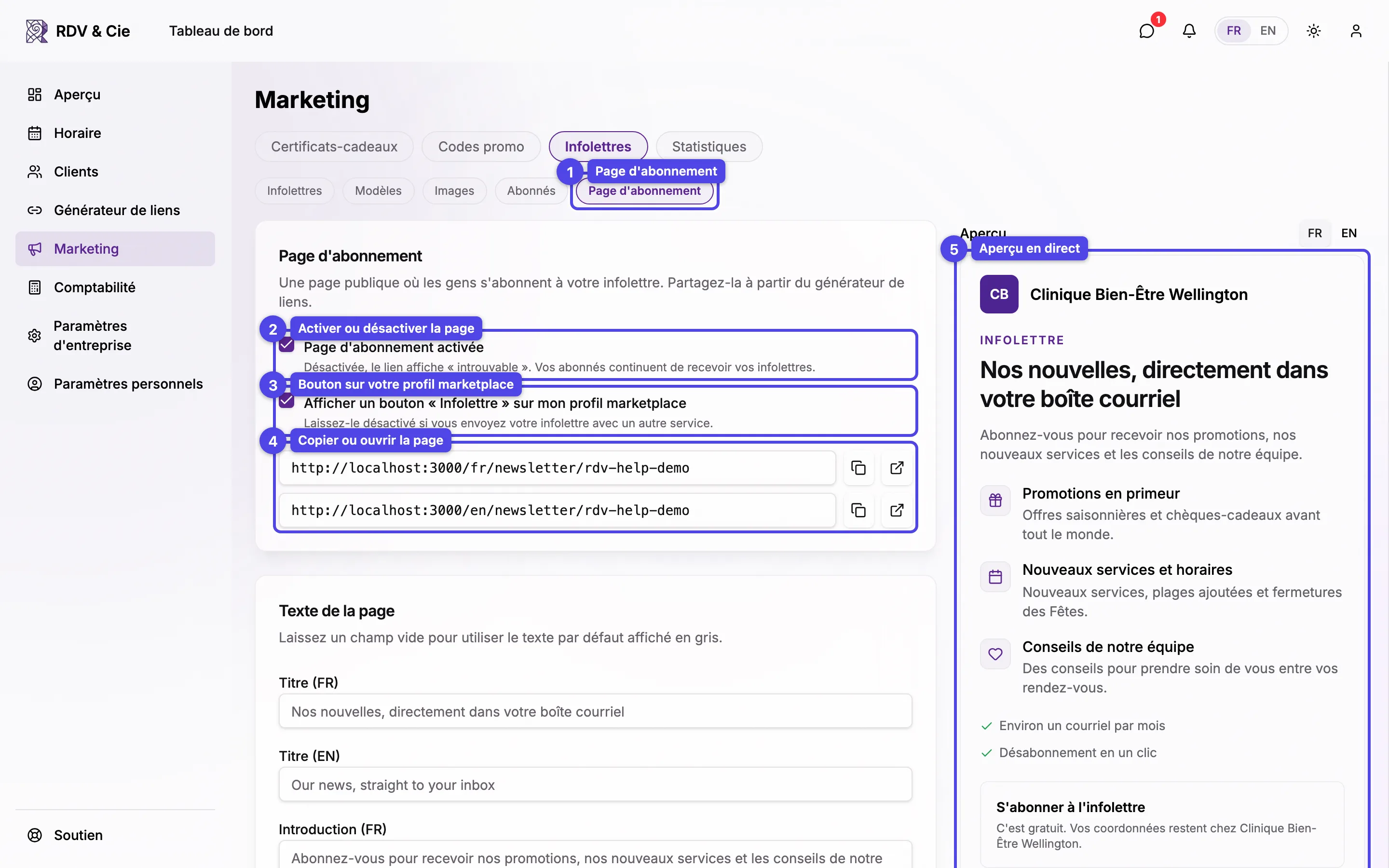This screenshot has height=868, width=1389.
Task: Select the main Infolettres tab
Action: 598,147
